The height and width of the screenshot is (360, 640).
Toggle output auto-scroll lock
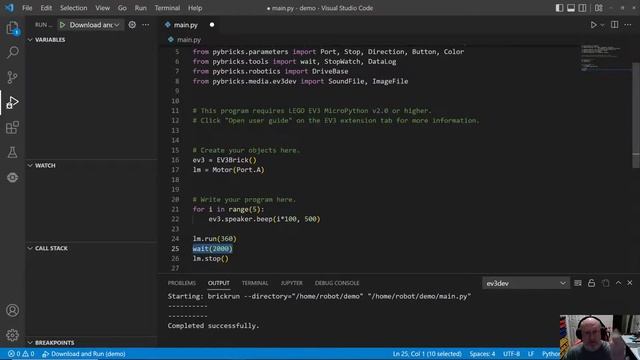pos(591,283)
